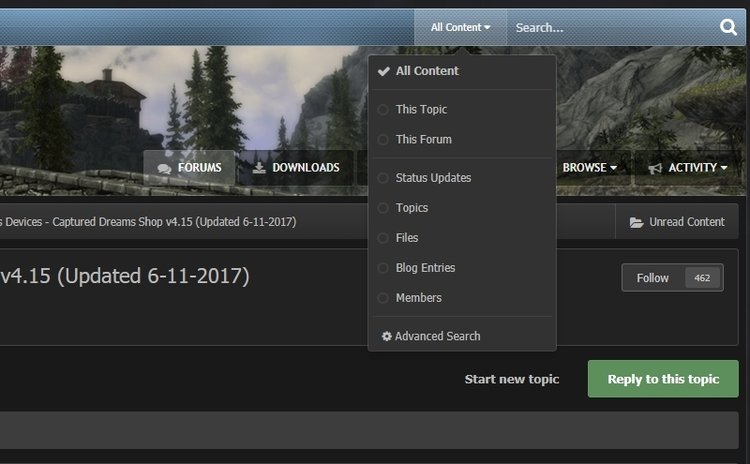This screenshot has width=750, height=464.
Task: Open the Forums navigation tab
Action: click(x=189, y=168)
